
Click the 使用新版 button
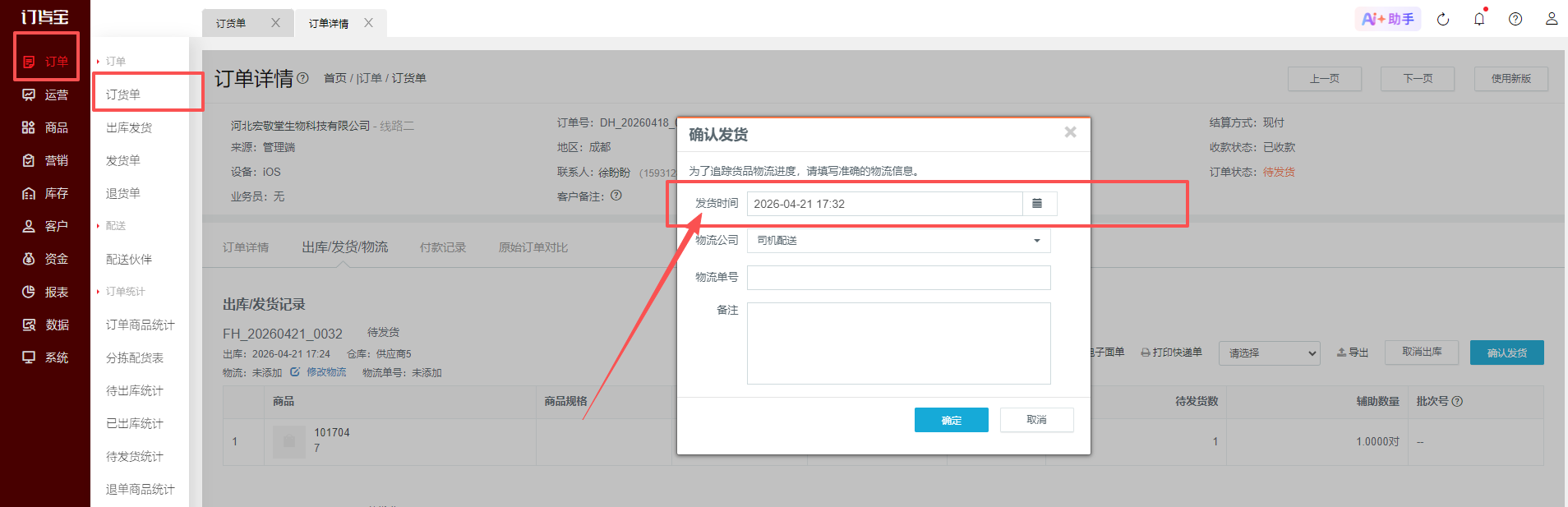(x=1511, y=79)
